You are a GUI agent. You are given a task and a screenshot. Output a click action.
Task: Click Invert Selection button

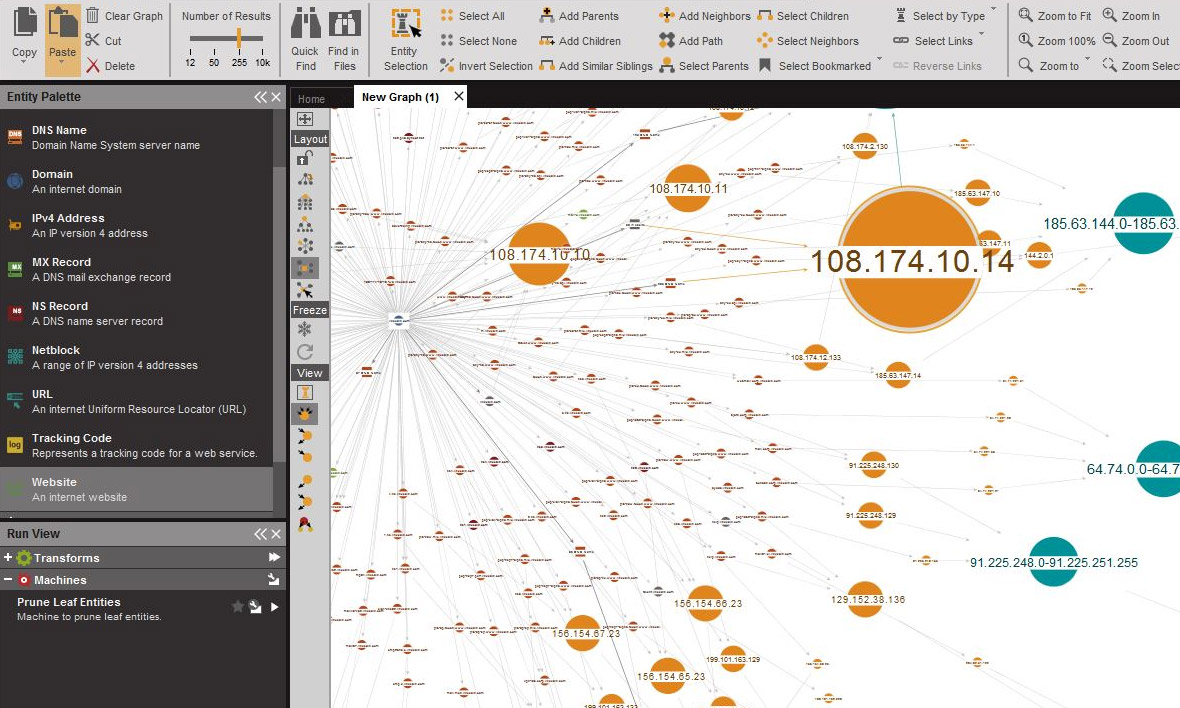point(486,65)
